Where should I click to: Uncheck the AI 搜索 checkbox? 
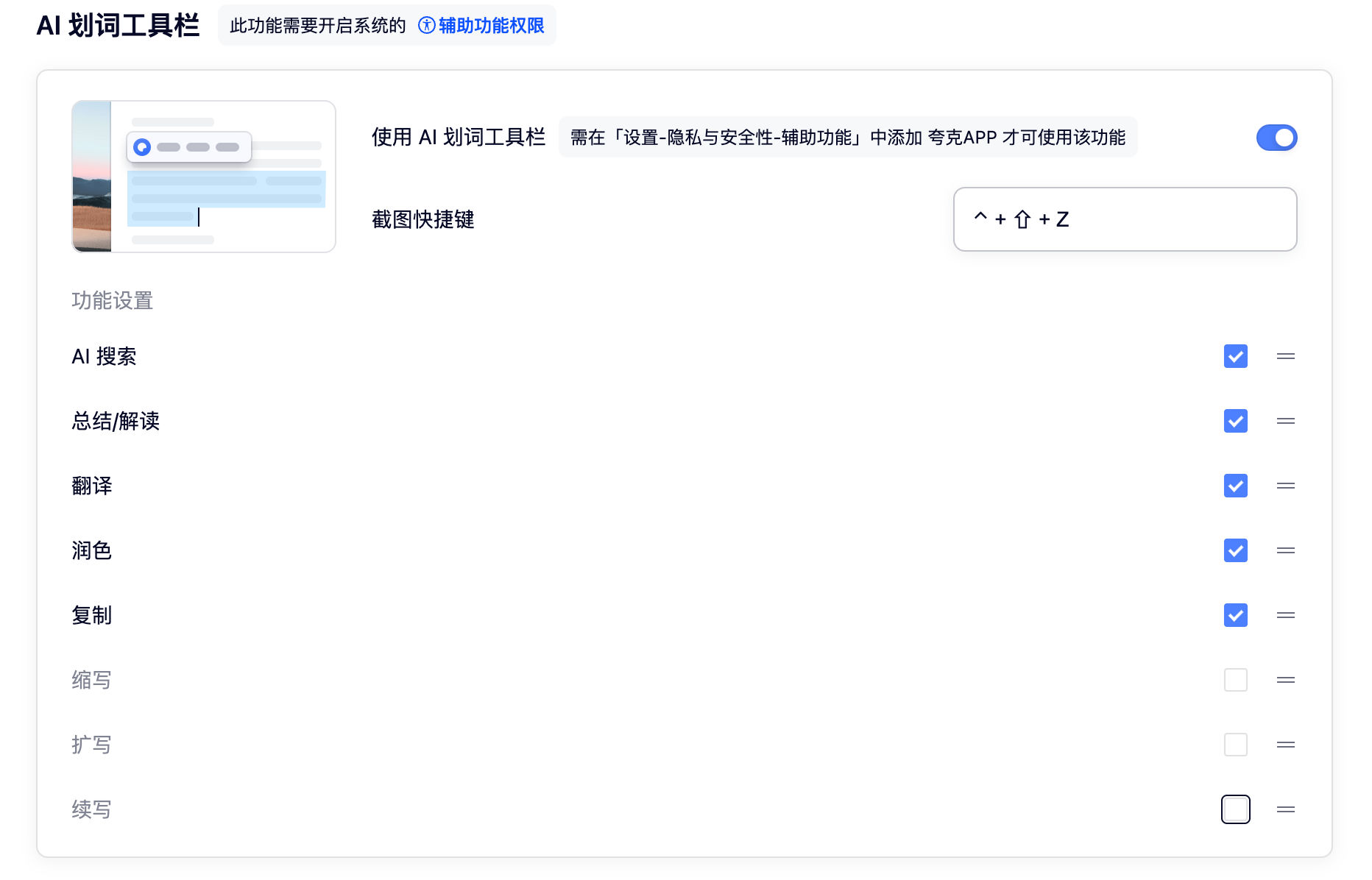pyautogui.click(x=1236, y=356)
